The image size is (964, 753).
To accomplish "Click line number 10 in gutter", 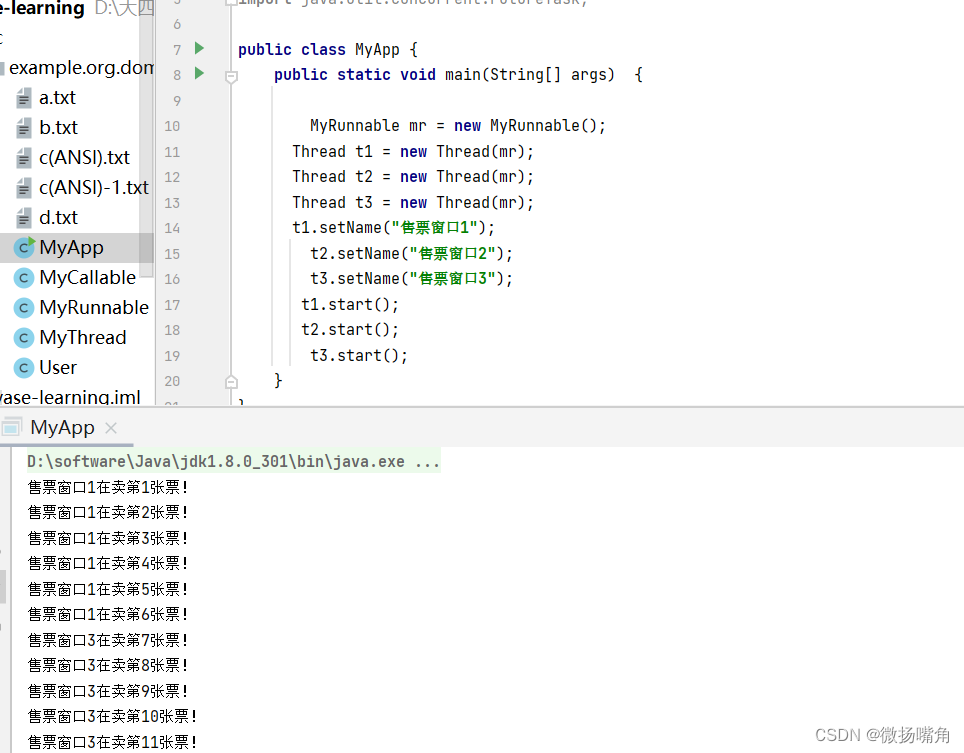I will 172,127.
